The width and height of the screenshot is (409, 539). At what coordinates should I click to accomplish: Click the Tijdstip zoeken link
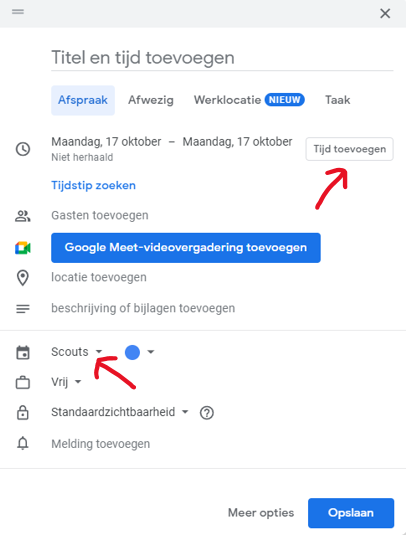(x=93, y=186)
